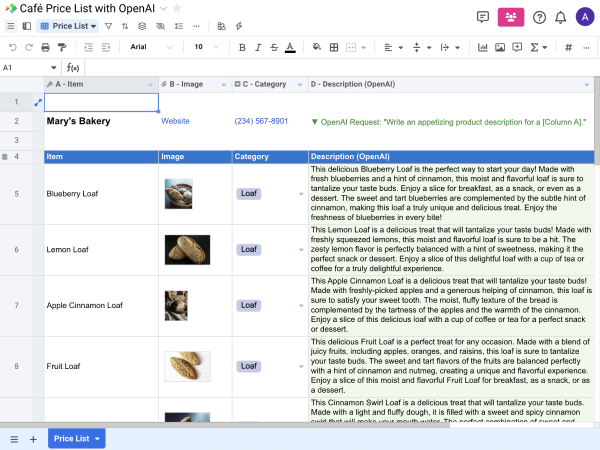This screenshot has height=450, width=600.
Task: Toggle the sidebar panel icon
Action: (27, 26)
